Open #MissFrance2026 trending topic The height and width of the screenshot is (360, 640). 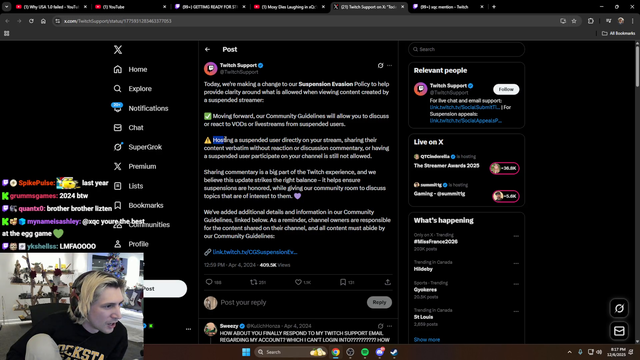pos(436,242)
